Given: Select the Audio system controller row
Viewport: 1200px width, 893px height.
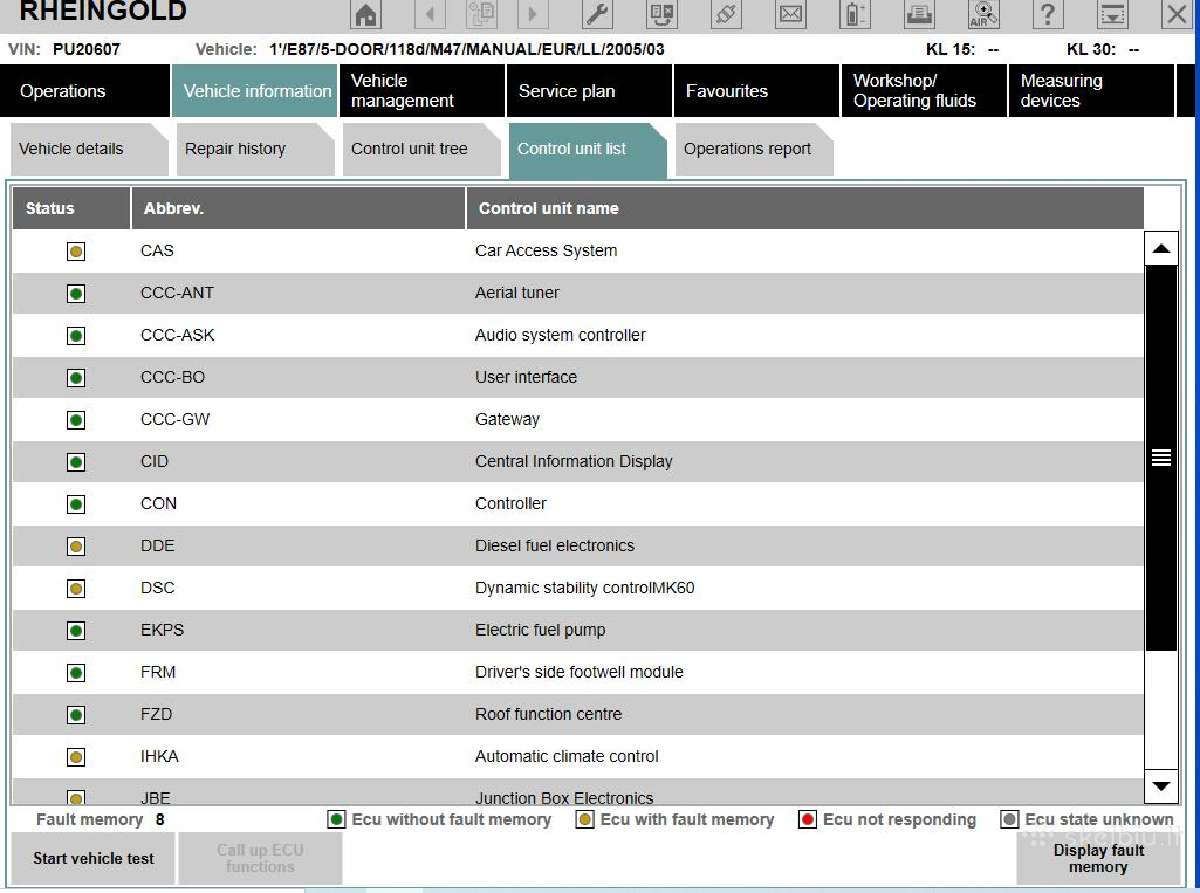Looking at the screenshot, I should (578, 335).
